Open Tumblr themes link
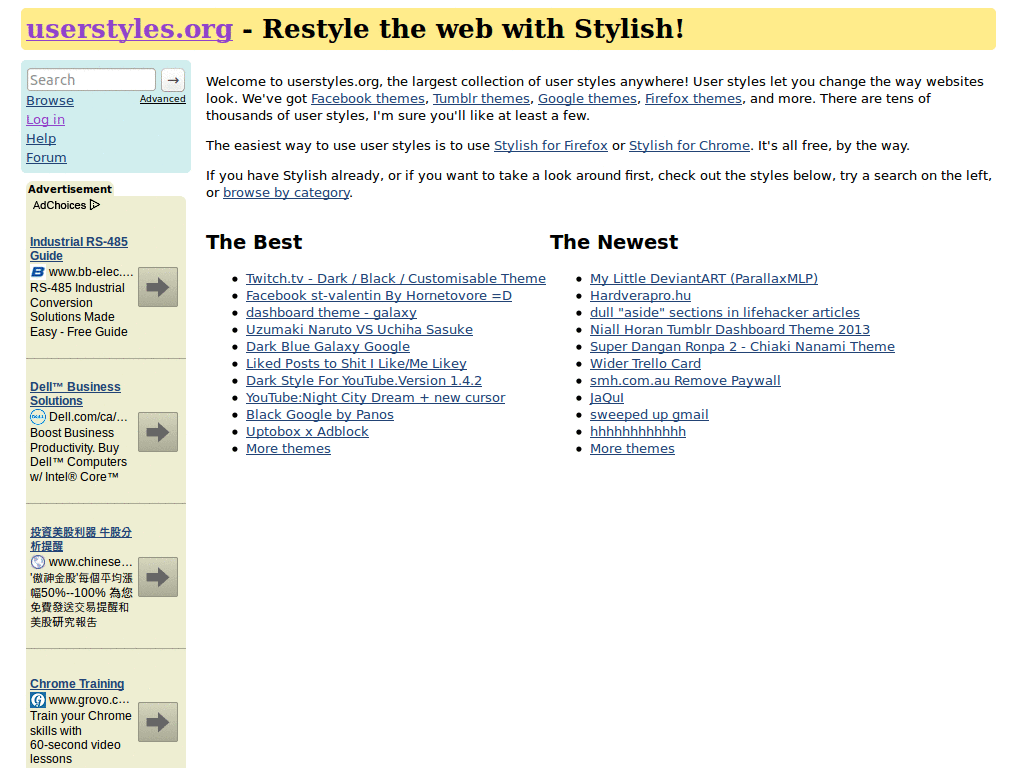 pyautogui.click(x=481, y=99)
